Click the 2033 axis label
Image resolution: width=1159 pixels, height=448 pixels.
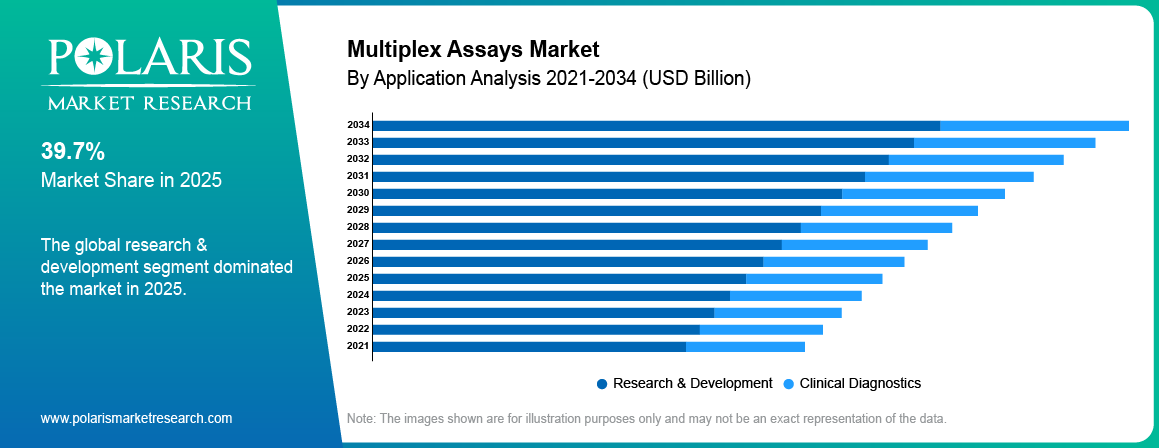358,141
